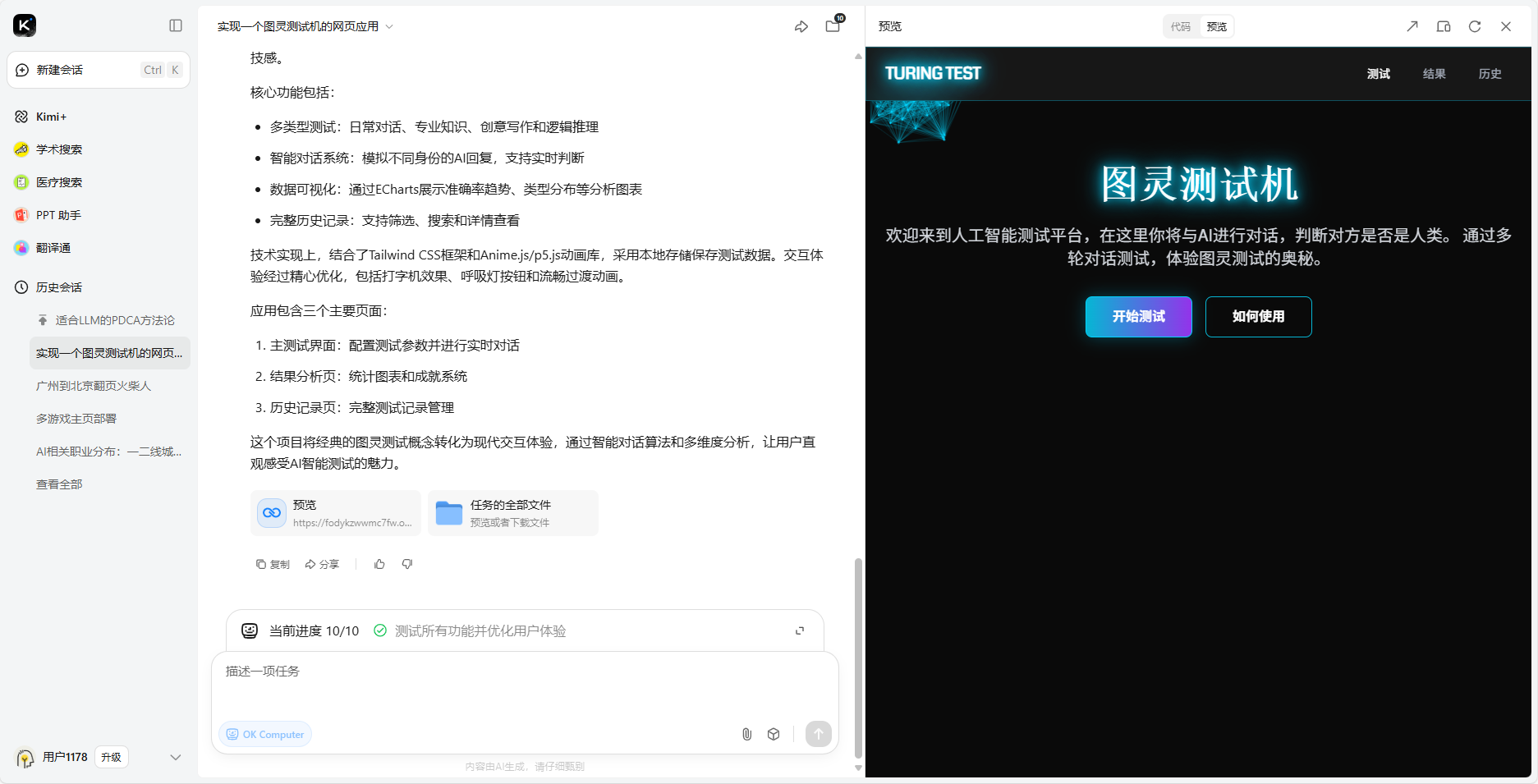Switch to the 预览 preview toggle
The width and height of the screenshot is (1538, 784).
[x=1216, y=26]
